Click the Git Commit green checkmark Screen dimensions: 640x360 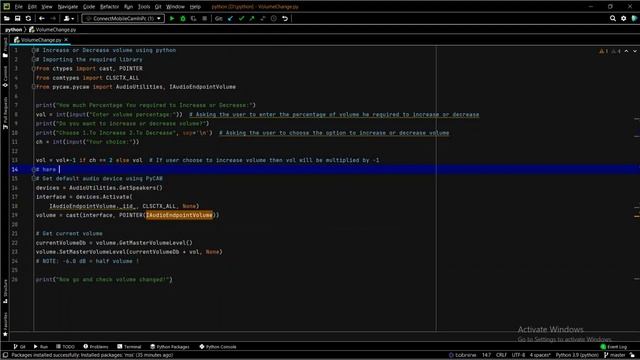point(241,18)
